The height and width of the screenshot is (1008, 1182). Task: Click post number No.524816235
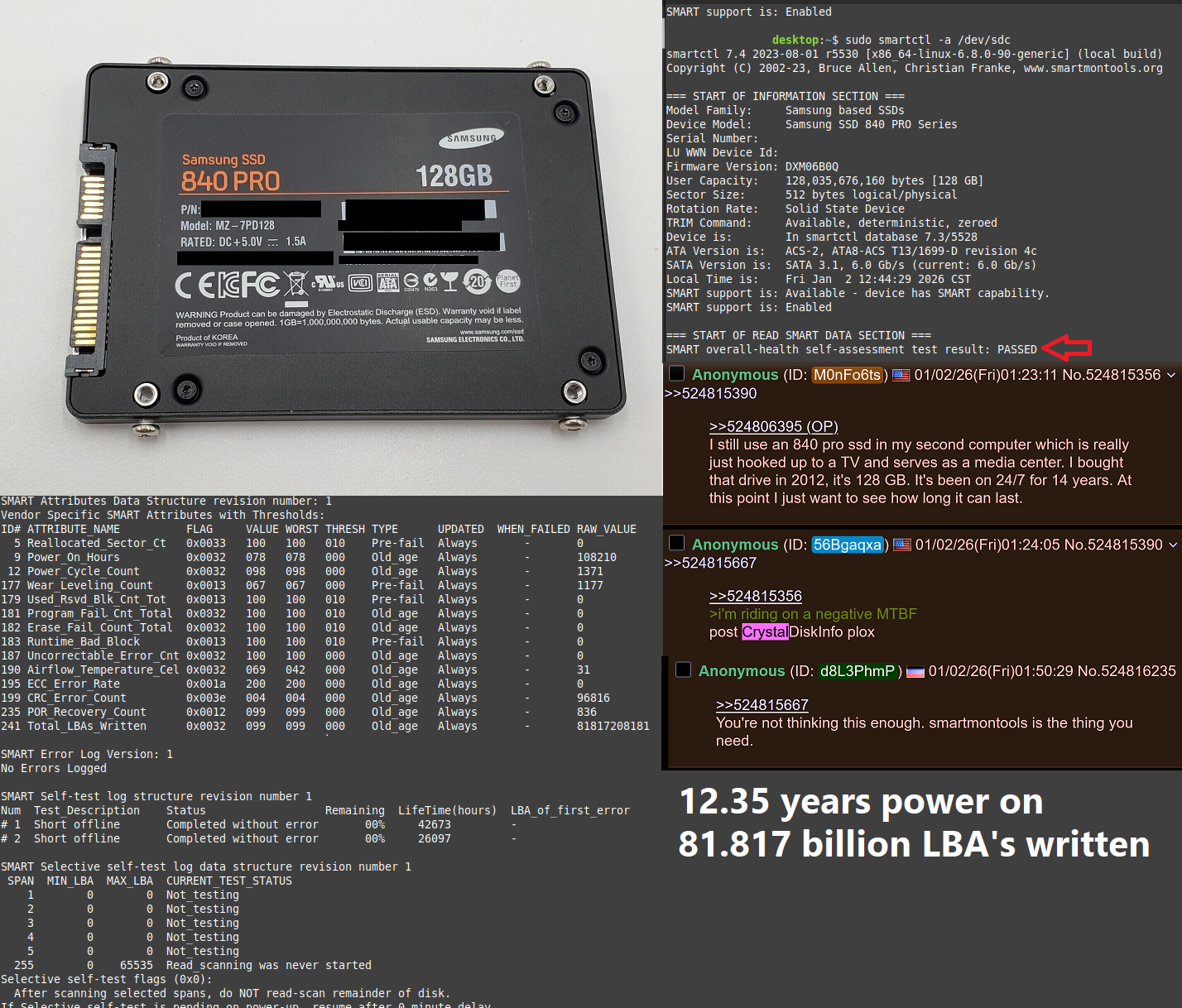pos(1127,671)
